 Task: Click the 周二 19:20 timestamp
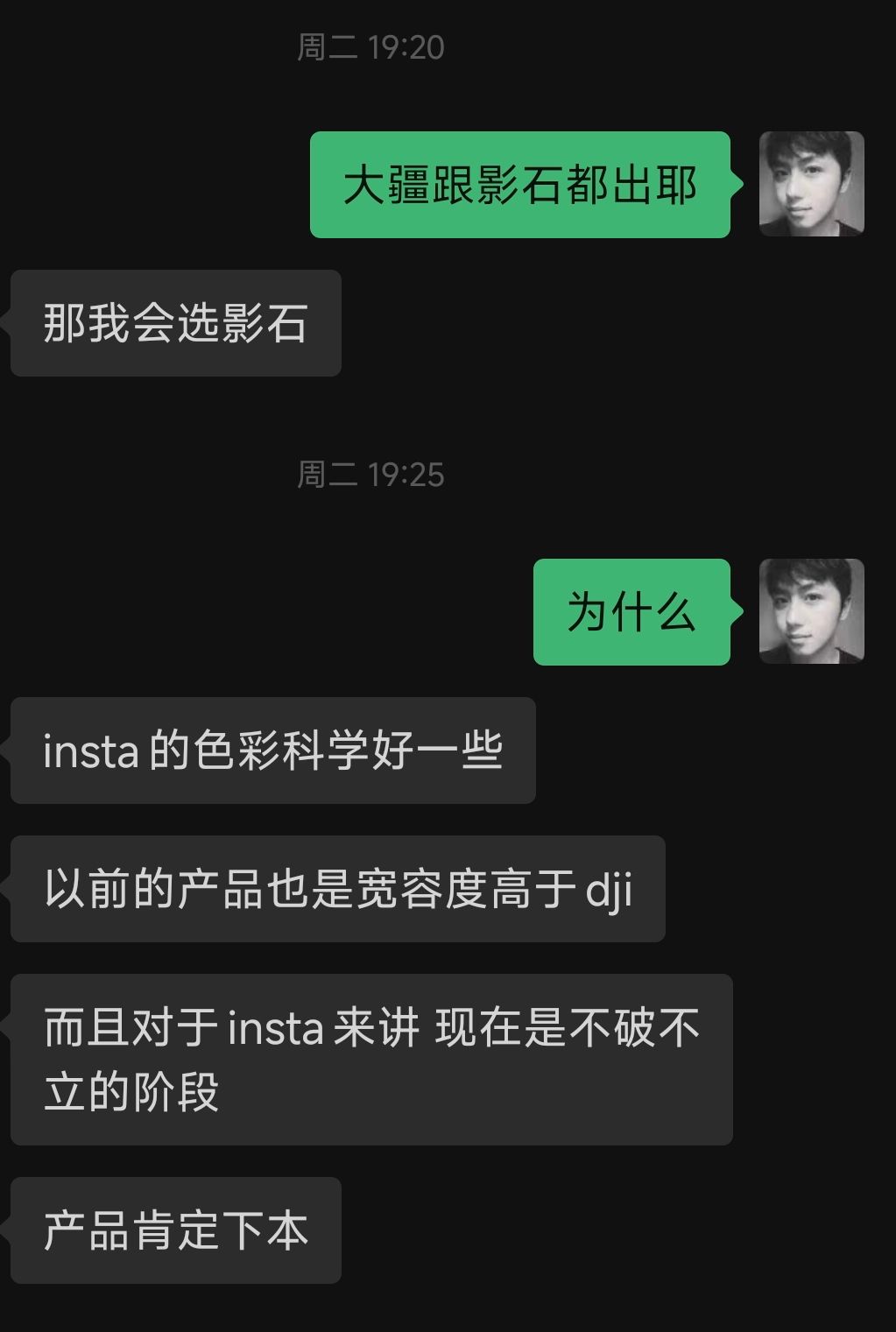370,47
